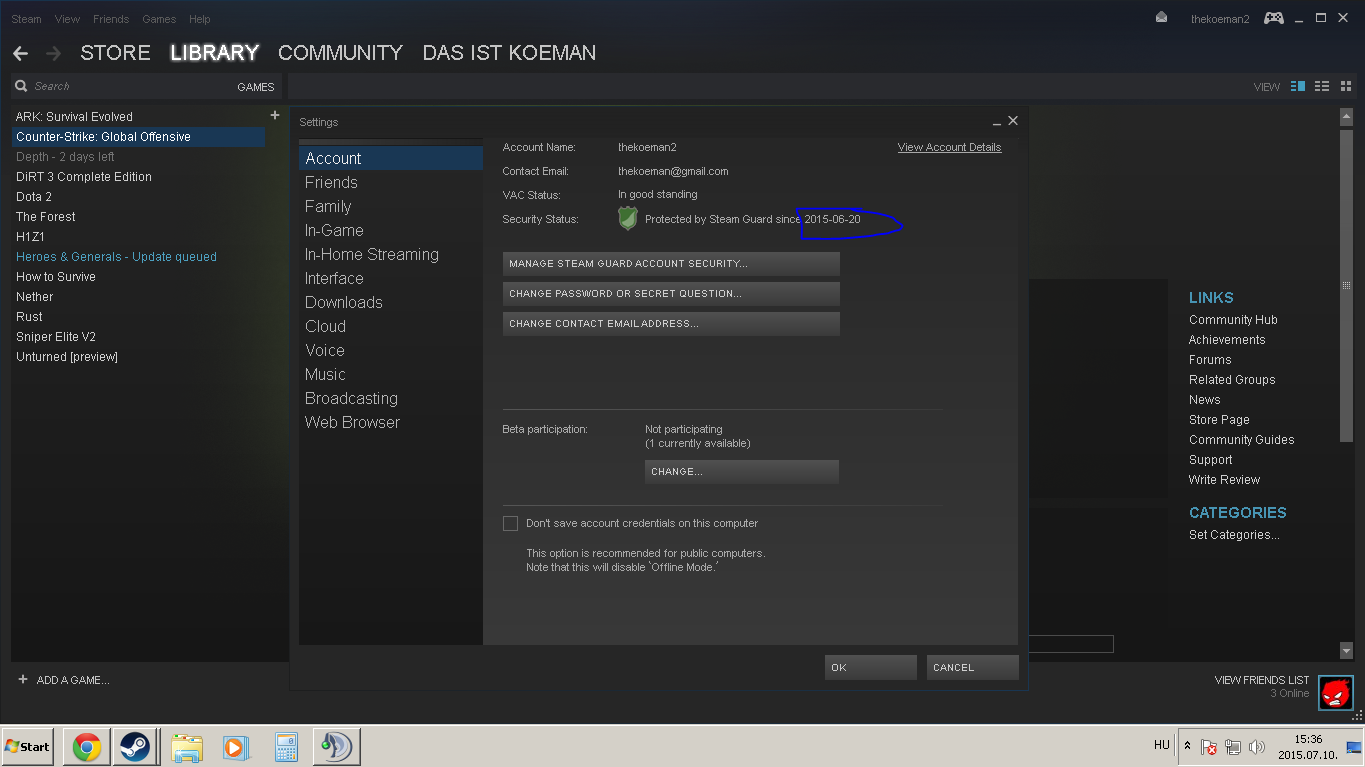Select Dota 2 in games list
The width and height of the screenshot is (1365, 767).
point(139,197)
